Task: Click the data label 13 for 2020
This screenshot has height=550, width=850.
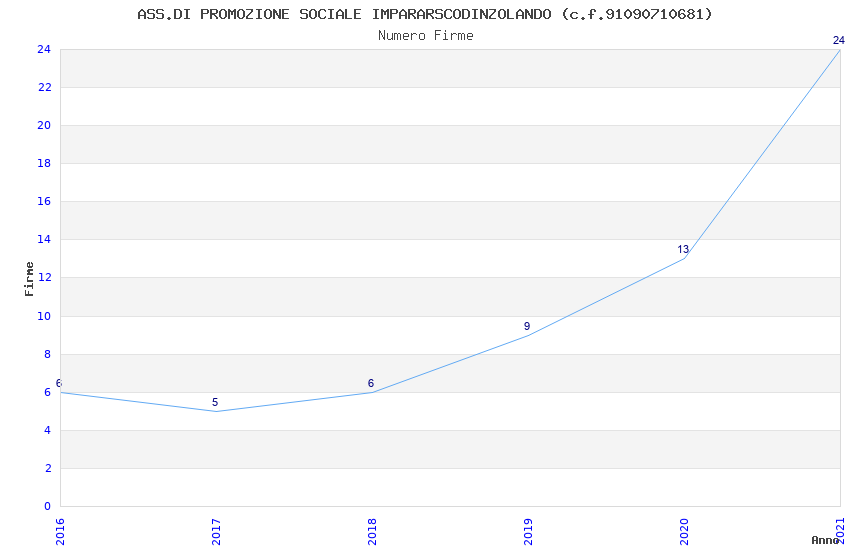Action: coord(683,249)
